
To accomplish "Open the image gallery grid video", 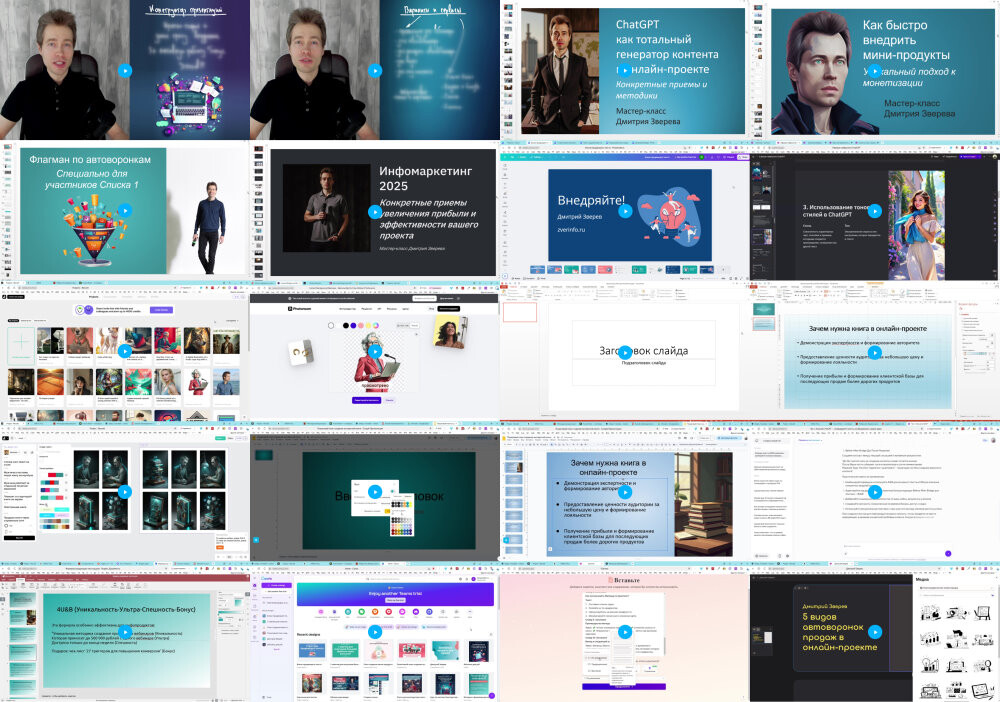I will 124,351.
